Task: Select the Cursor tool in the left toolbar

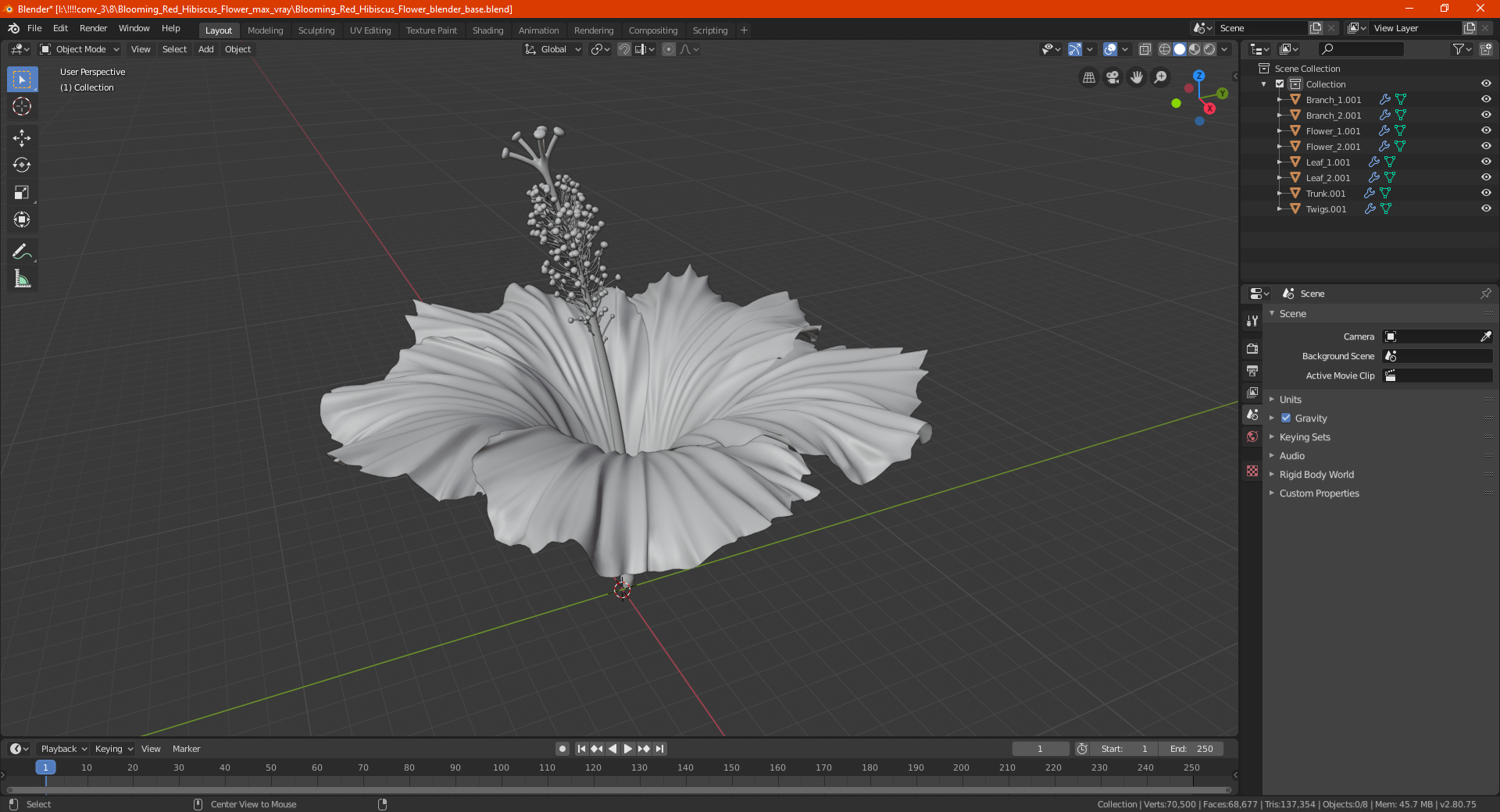Action: (22, 106)
